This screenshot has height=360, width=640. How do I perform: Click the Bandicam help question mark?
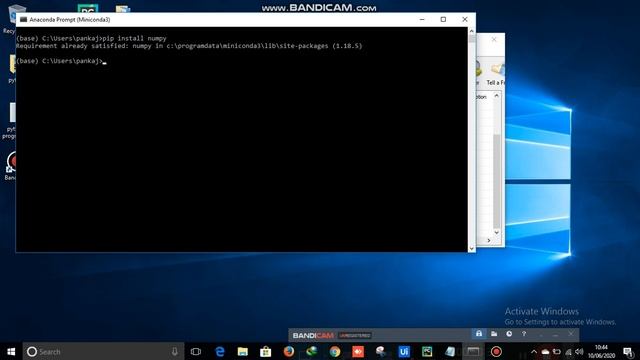(524, 334)
